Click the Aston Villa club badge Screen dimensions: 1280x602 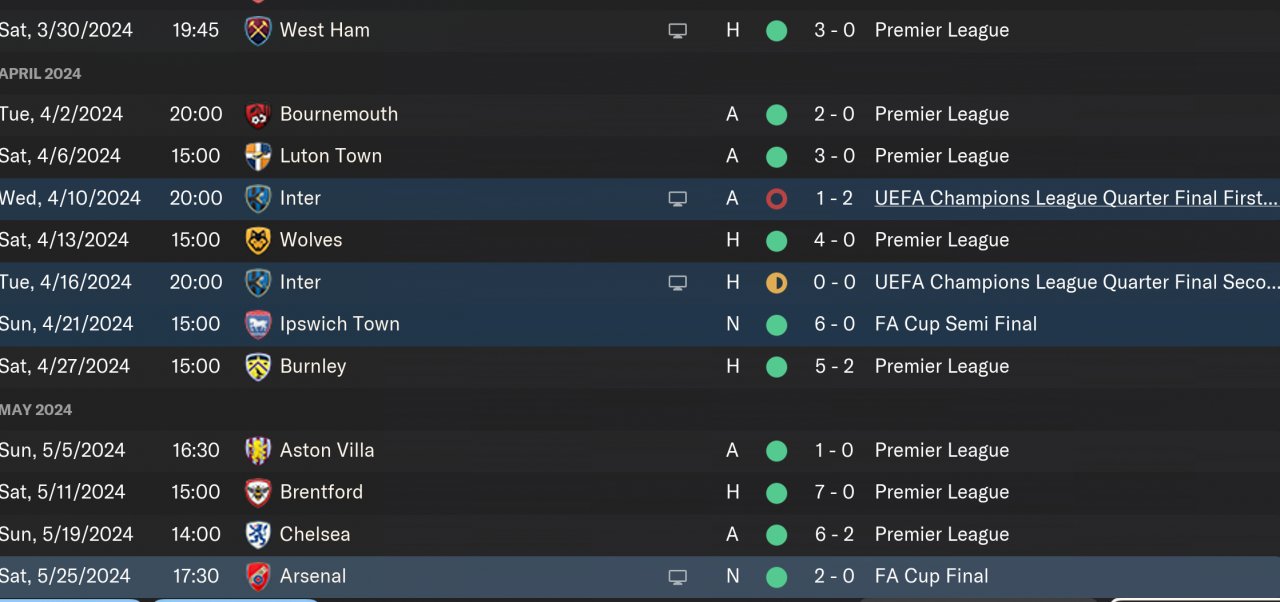pyautogui.click(x=258, y=451)
